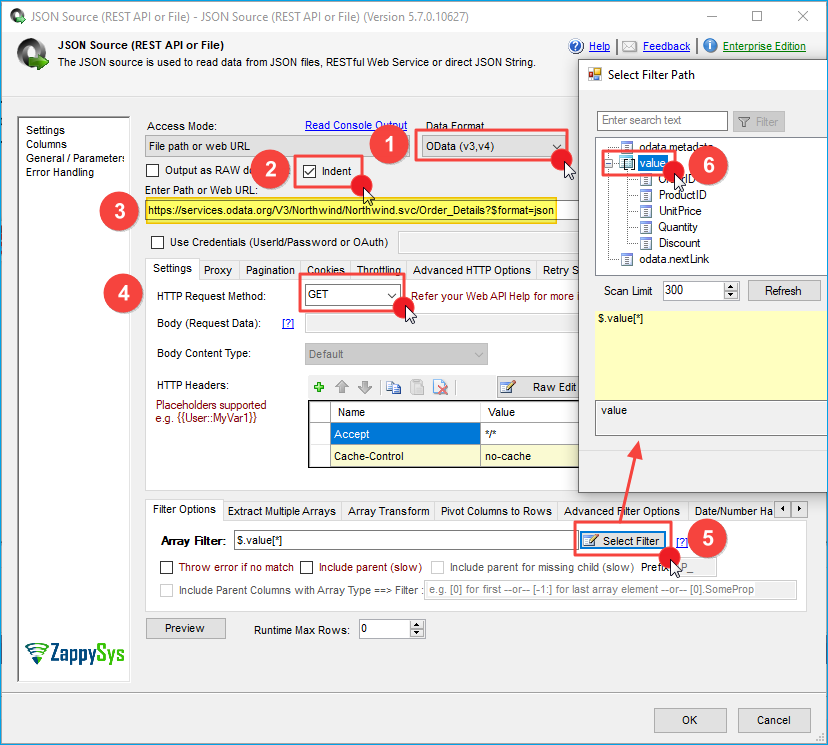Click the move header up arrow icon

(x=341, y=387)
